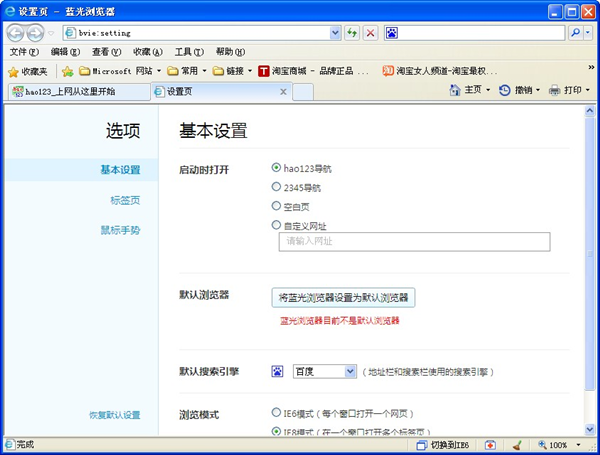This screenshot has width=600, height=455.
Task: Click the browser back arrow button
Action: point(15,33)
